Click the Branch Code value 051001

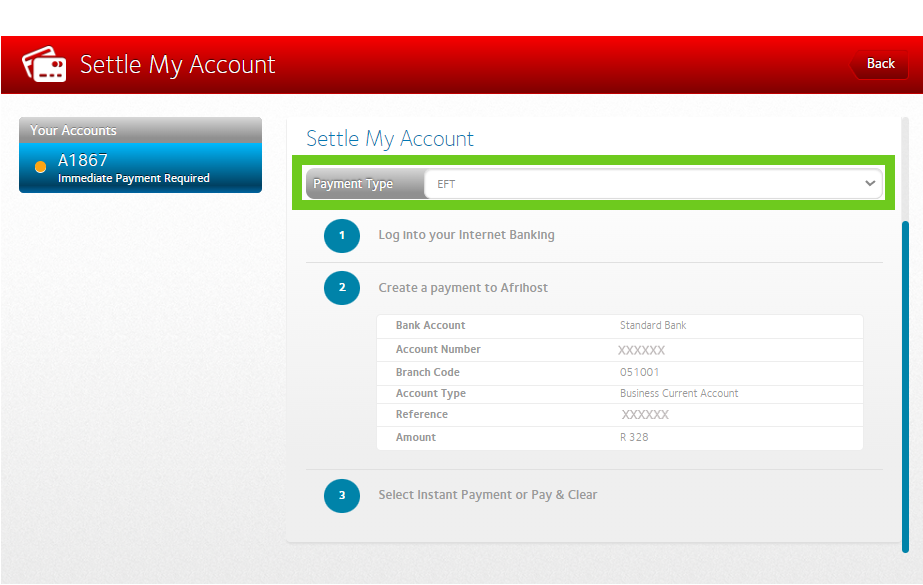point(640,372)
